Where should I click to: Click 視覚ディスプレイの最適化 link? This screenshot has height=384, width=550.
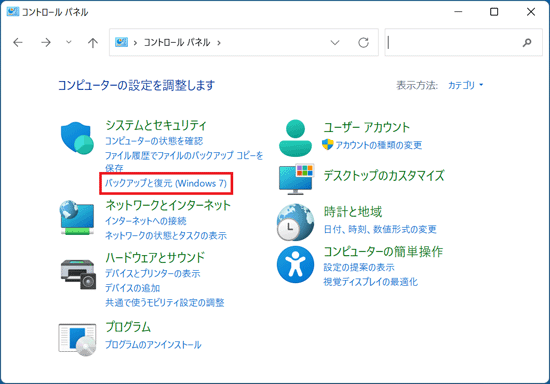click(x=370, y=282)
